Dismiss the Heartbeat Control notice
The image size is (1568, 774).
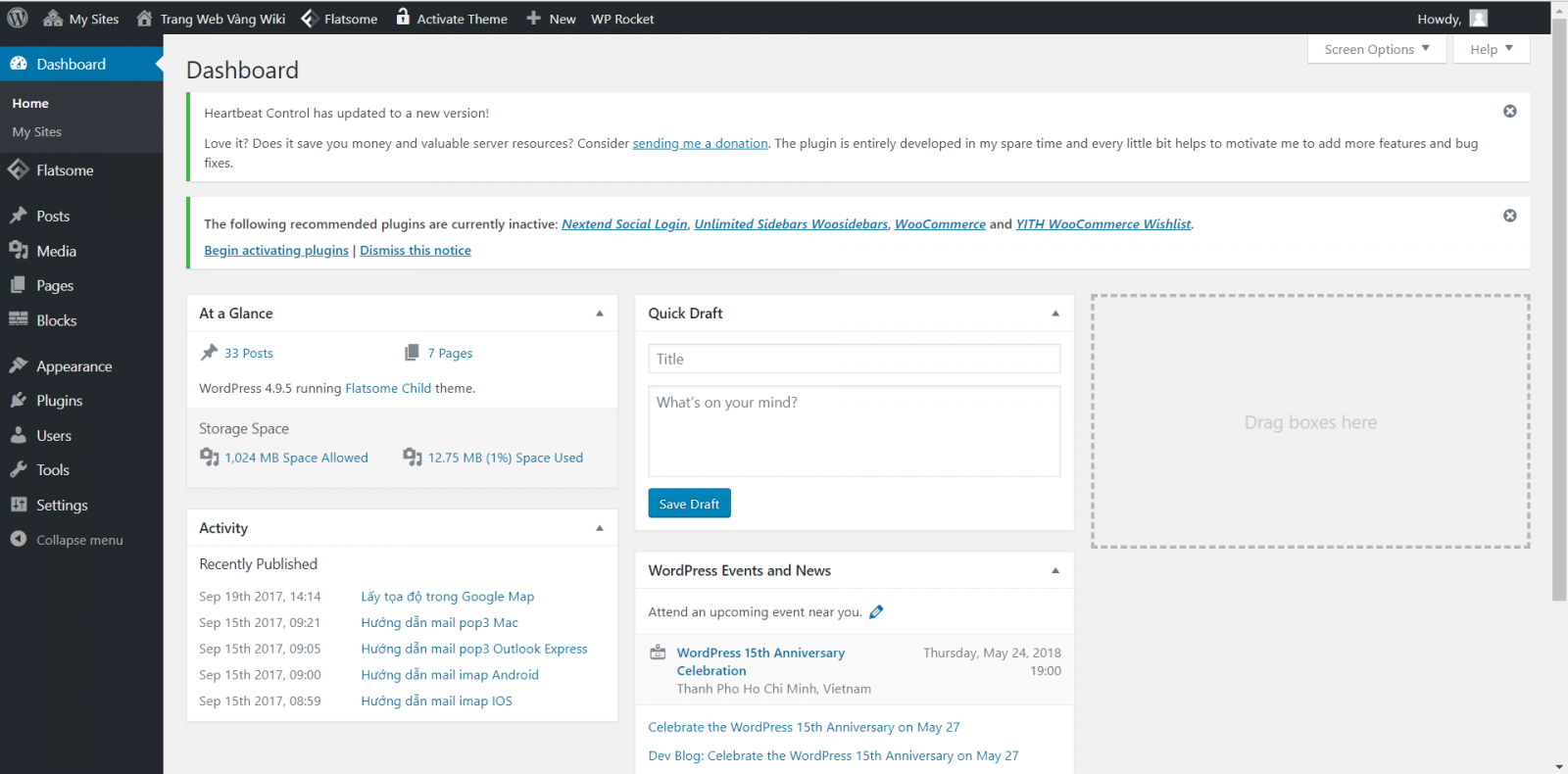[x=1509, y=112]
